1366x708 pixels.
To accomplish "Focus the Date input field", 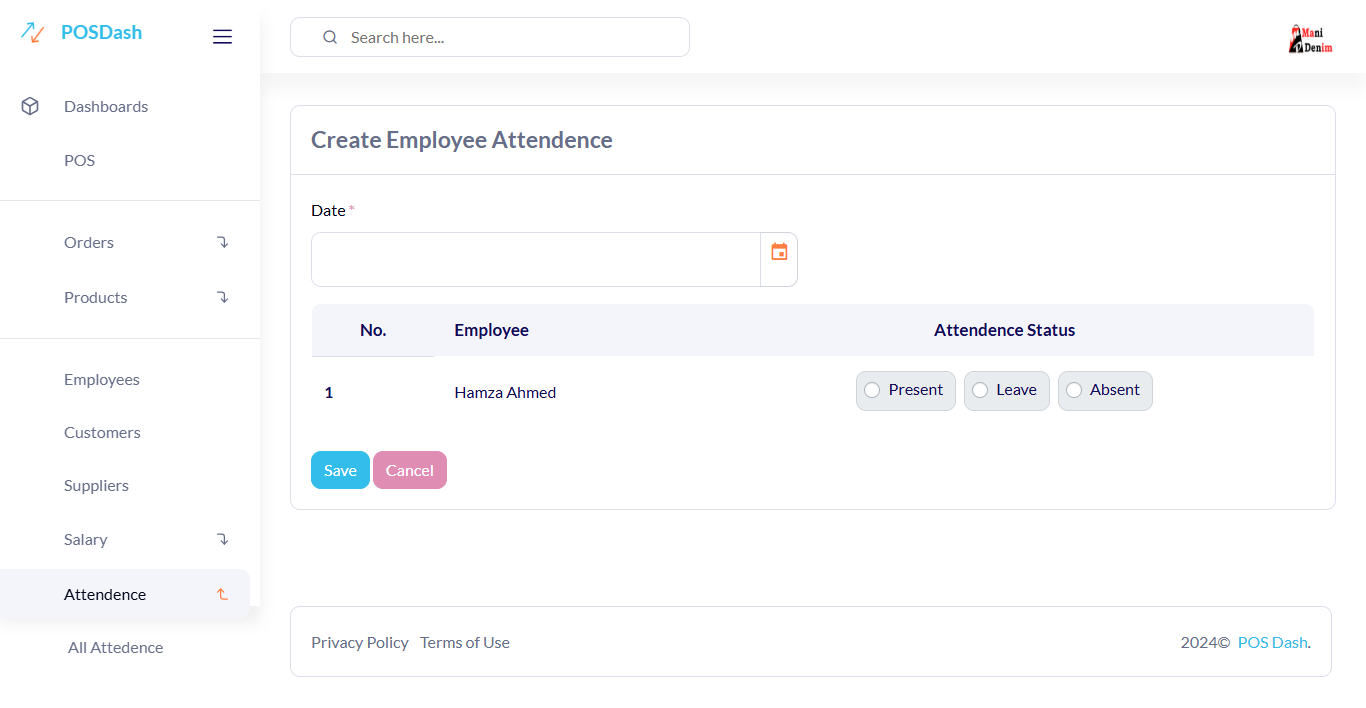I will point(536,260).
